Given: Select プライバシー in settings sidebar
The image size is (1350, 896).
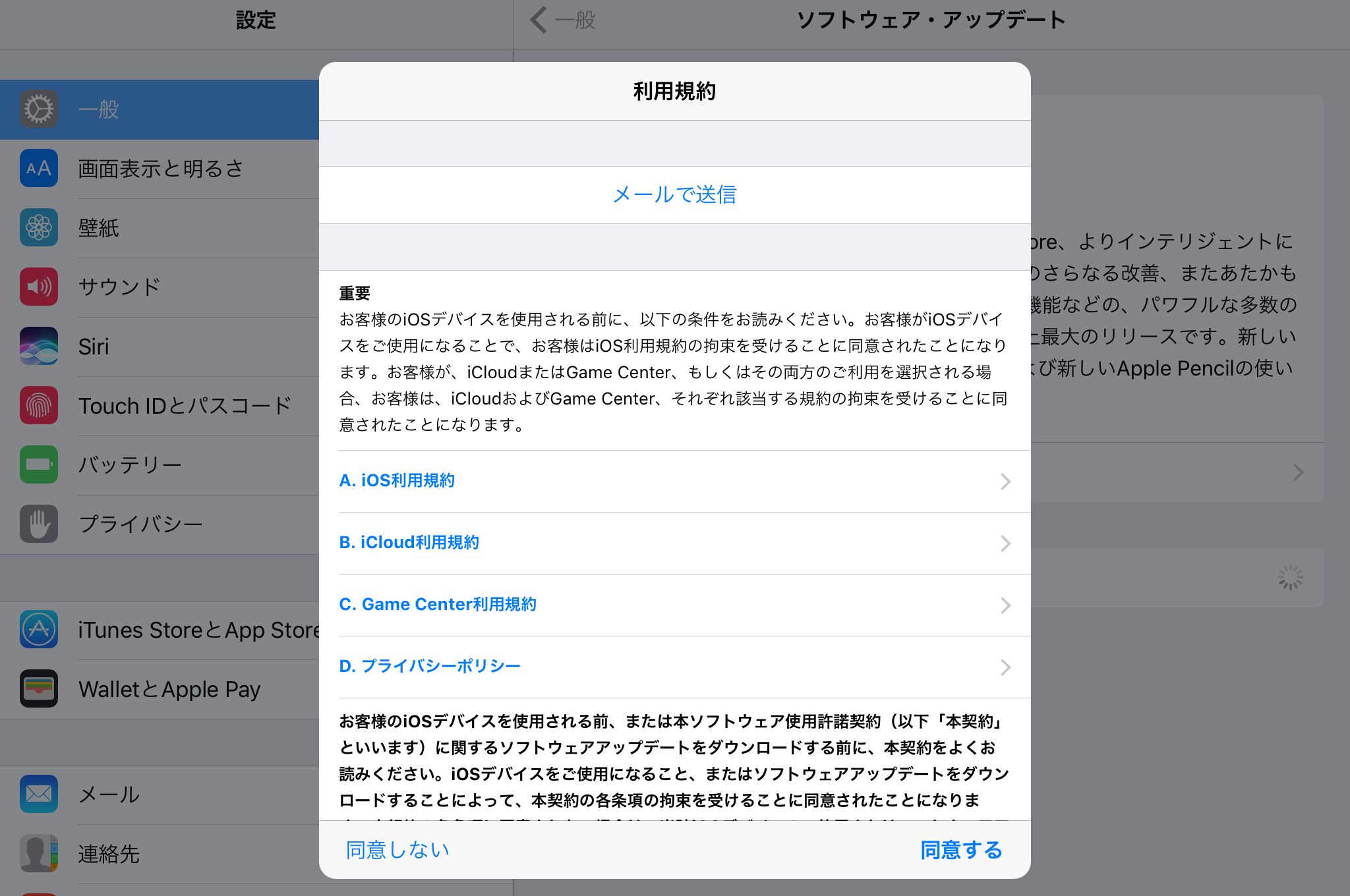Looking at the screenshot, I should (x=160, y=524).
